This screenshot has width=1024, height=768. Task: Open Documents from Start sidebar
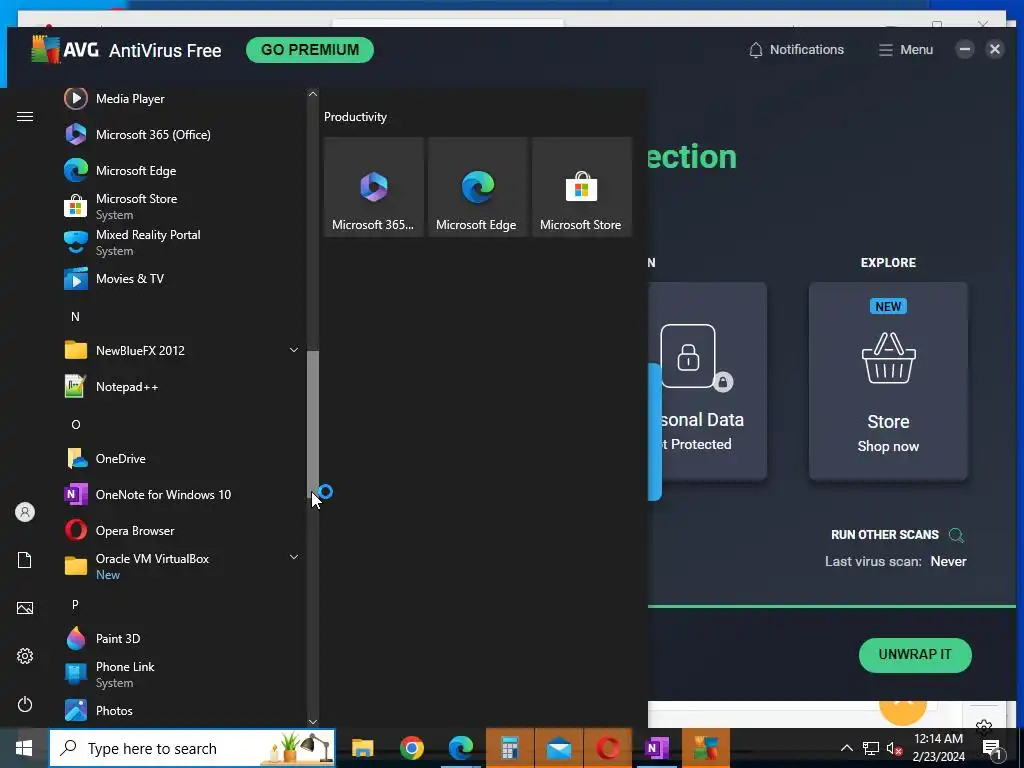pyautogui.click(x=25, y=560)
